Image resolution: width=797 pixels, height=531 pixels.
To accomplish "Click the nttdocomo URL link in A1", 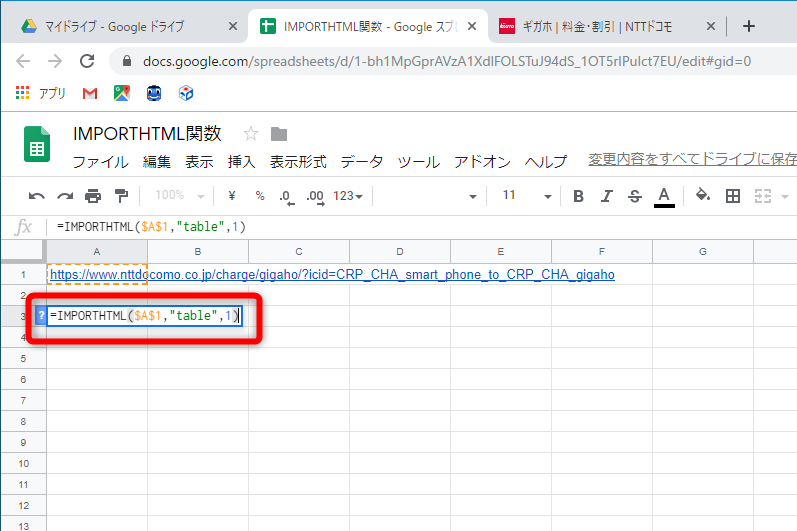I will coord(332,275).
